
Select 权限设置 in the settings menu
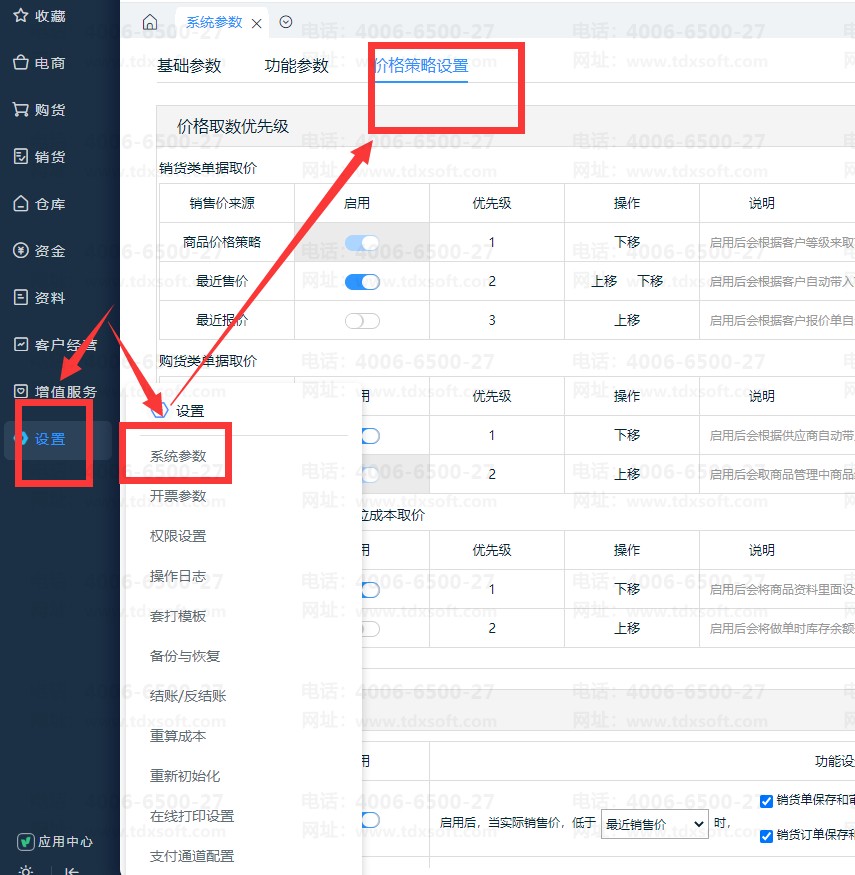coord(178,536)
